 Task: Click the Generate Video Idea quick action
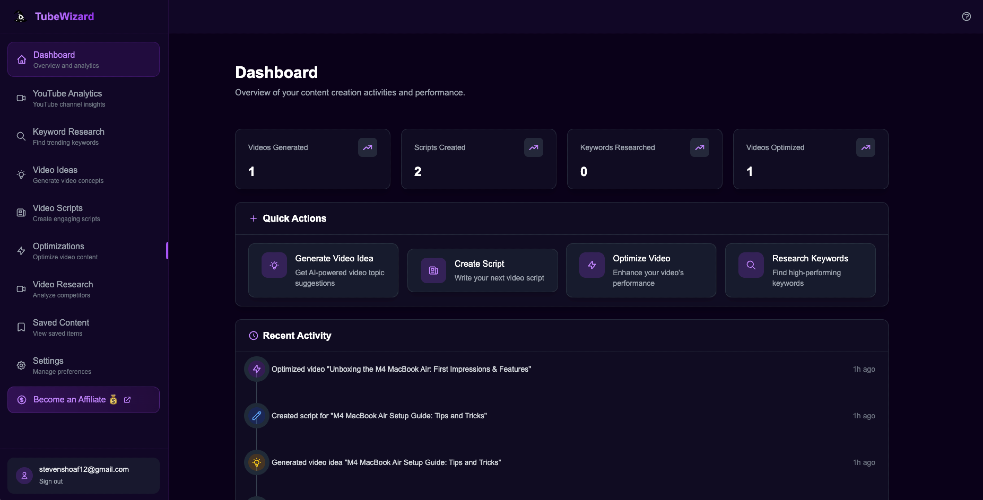pyautogui.click(x=323, y=270)
